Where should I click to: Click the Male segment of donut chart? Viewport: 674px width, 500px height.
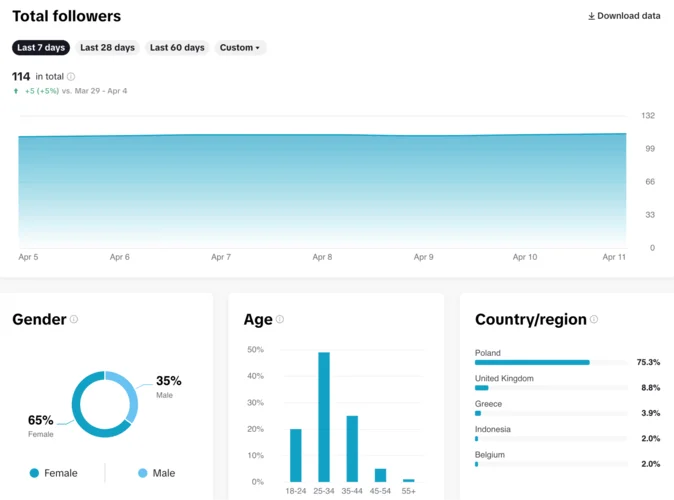click(x=128, y=395)
